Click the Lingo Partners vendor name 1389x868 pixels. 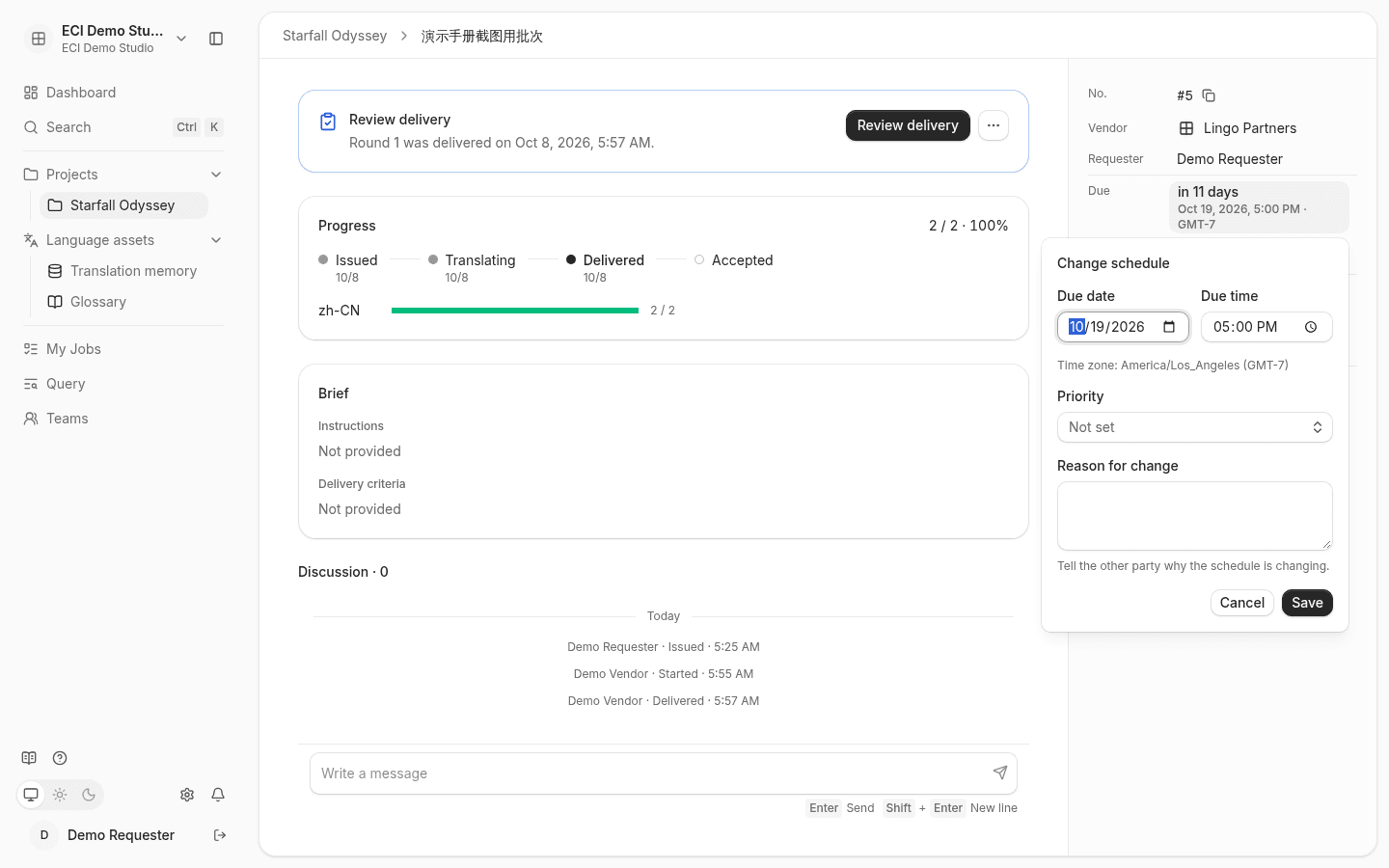[x=1250, y=128]
